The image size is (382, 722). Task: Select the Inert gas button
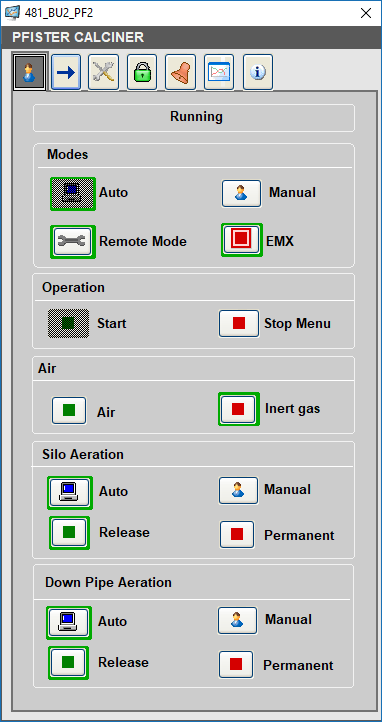[x=238, y=409]
